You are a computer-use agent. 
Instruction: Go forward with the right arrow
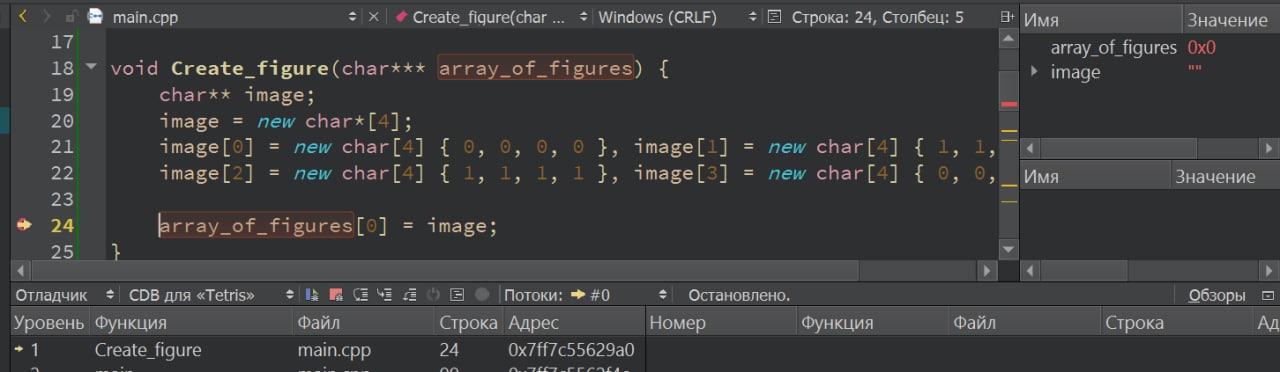pos(46,17)
